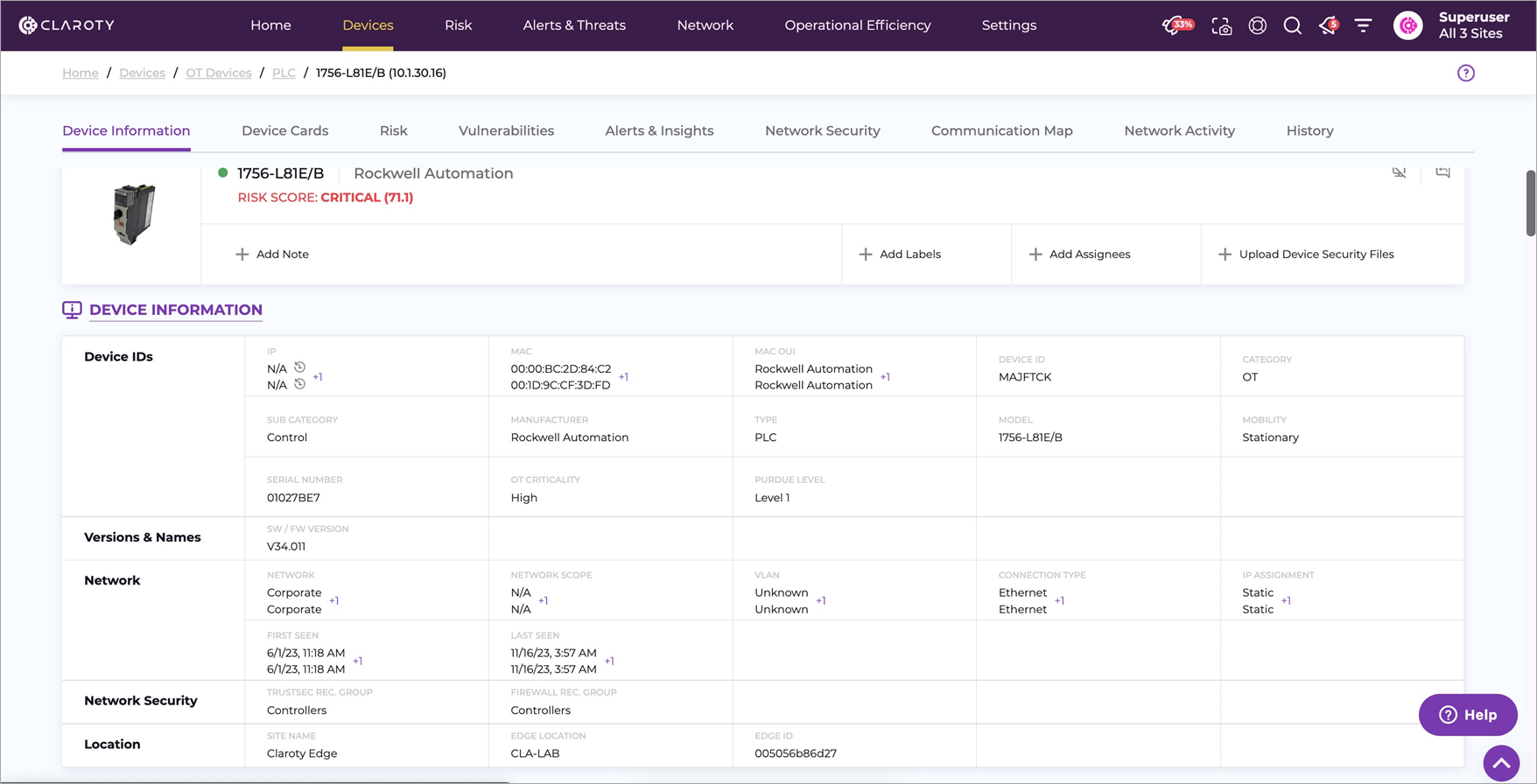Open the Home item in the top navigation
1537x784 pixels.
(270, 25)
